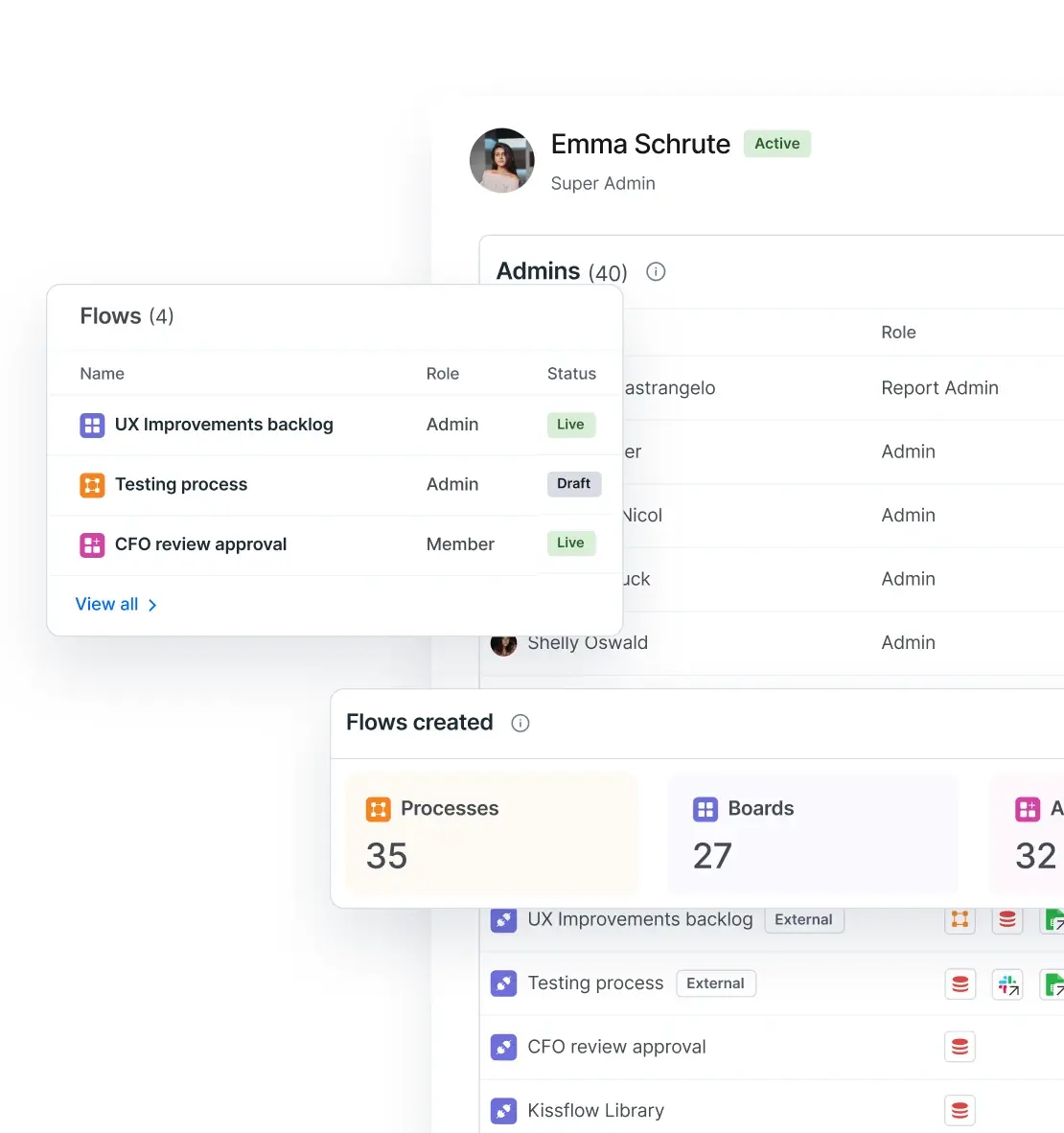This screenshot has width=1064, height=1133.
Task: Select the pink board icon beside CFO review approval
Action: pos(91,544)
